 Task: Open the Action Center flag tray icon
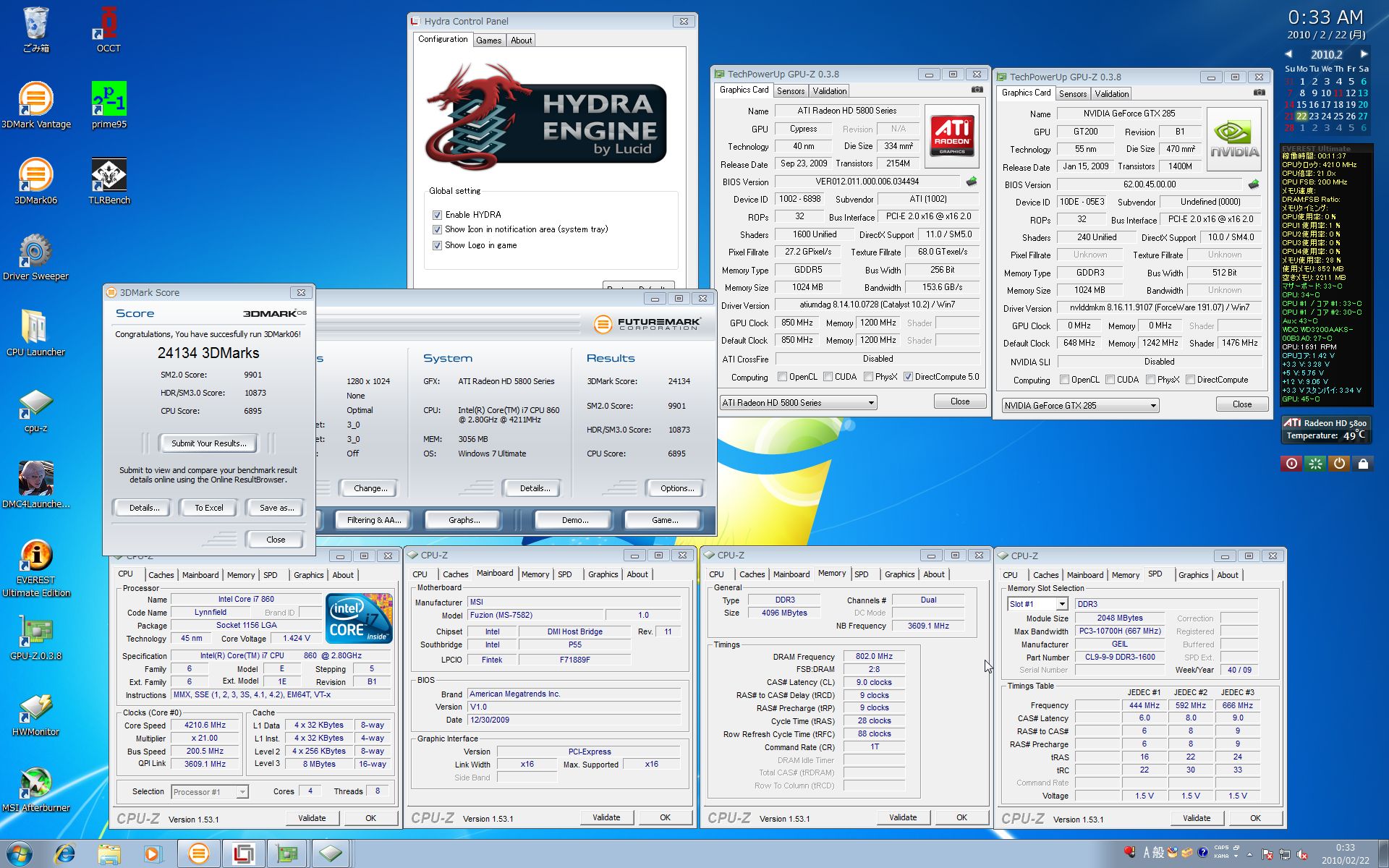pos(1267,854)
